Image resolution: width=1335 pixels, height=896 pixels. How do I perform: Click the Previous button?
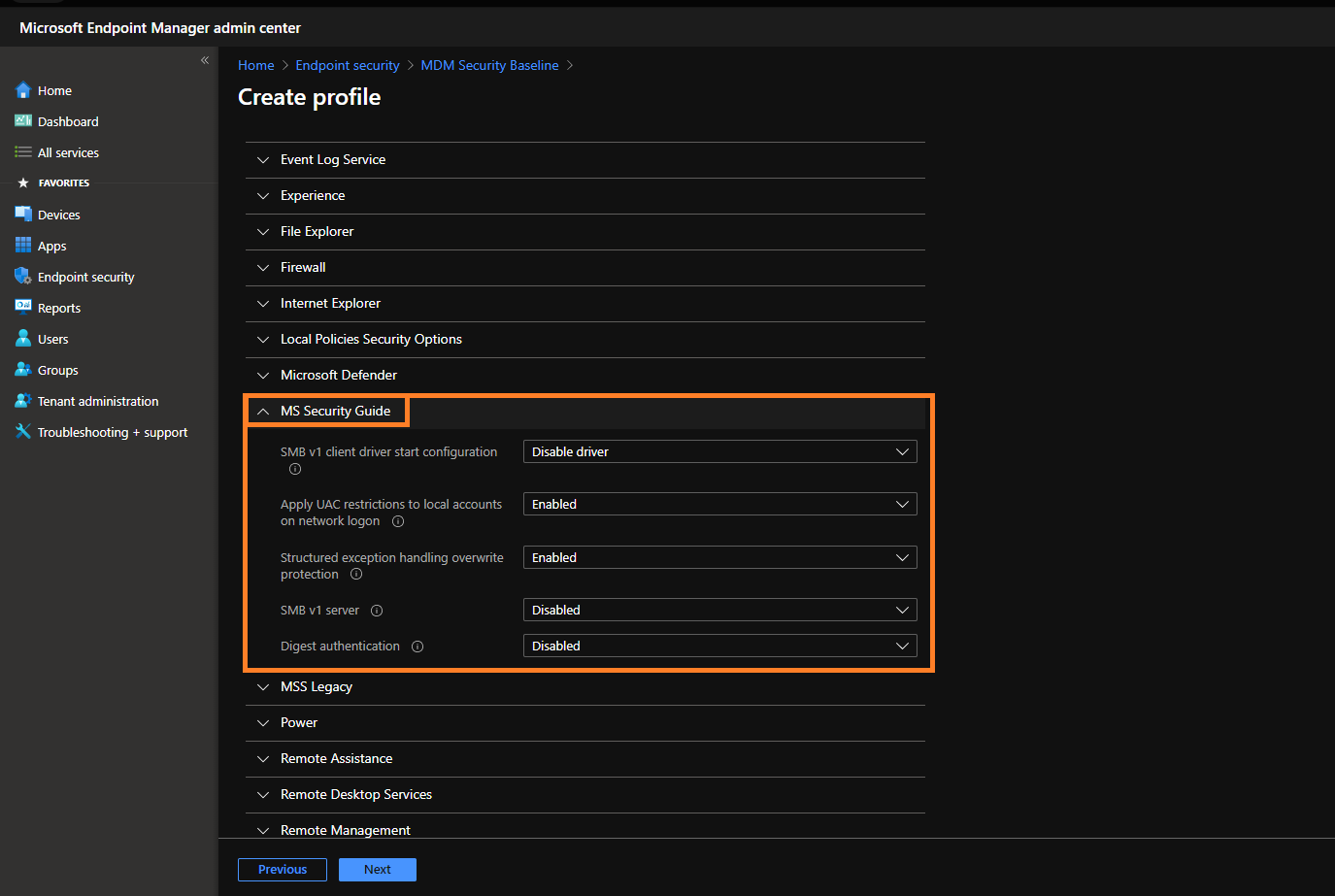[283, 870]
